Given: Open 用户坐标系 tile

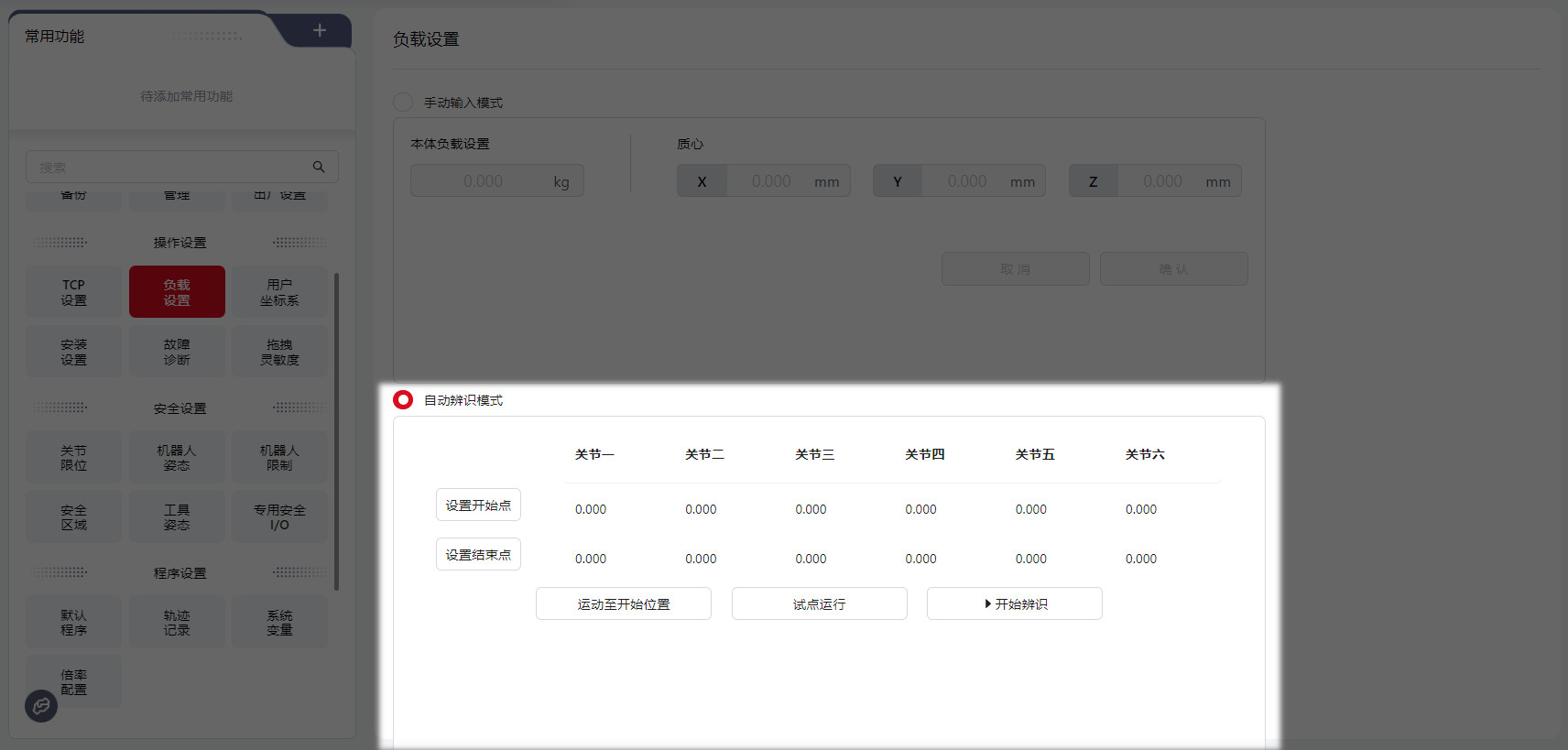Looking at the screenshot, I should point(279,292).
